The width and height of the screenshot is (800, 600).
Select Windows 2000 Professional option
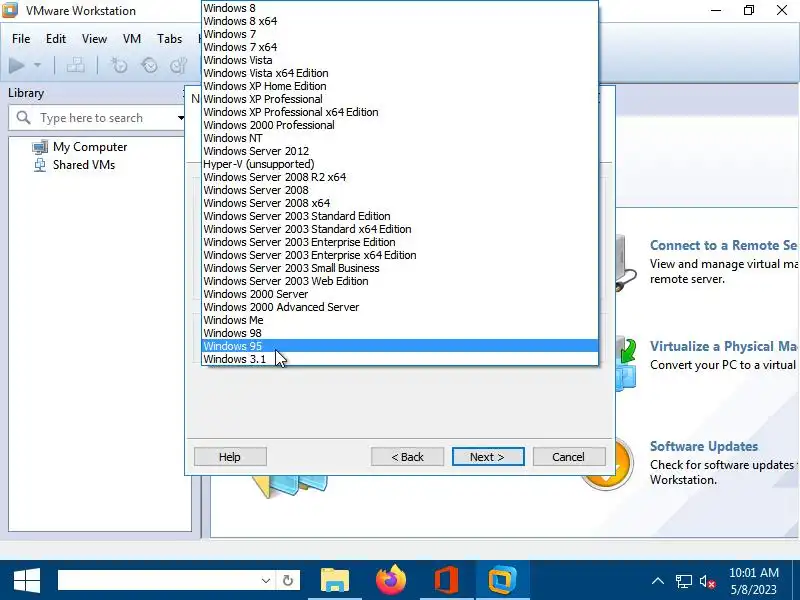pos(399,125)
